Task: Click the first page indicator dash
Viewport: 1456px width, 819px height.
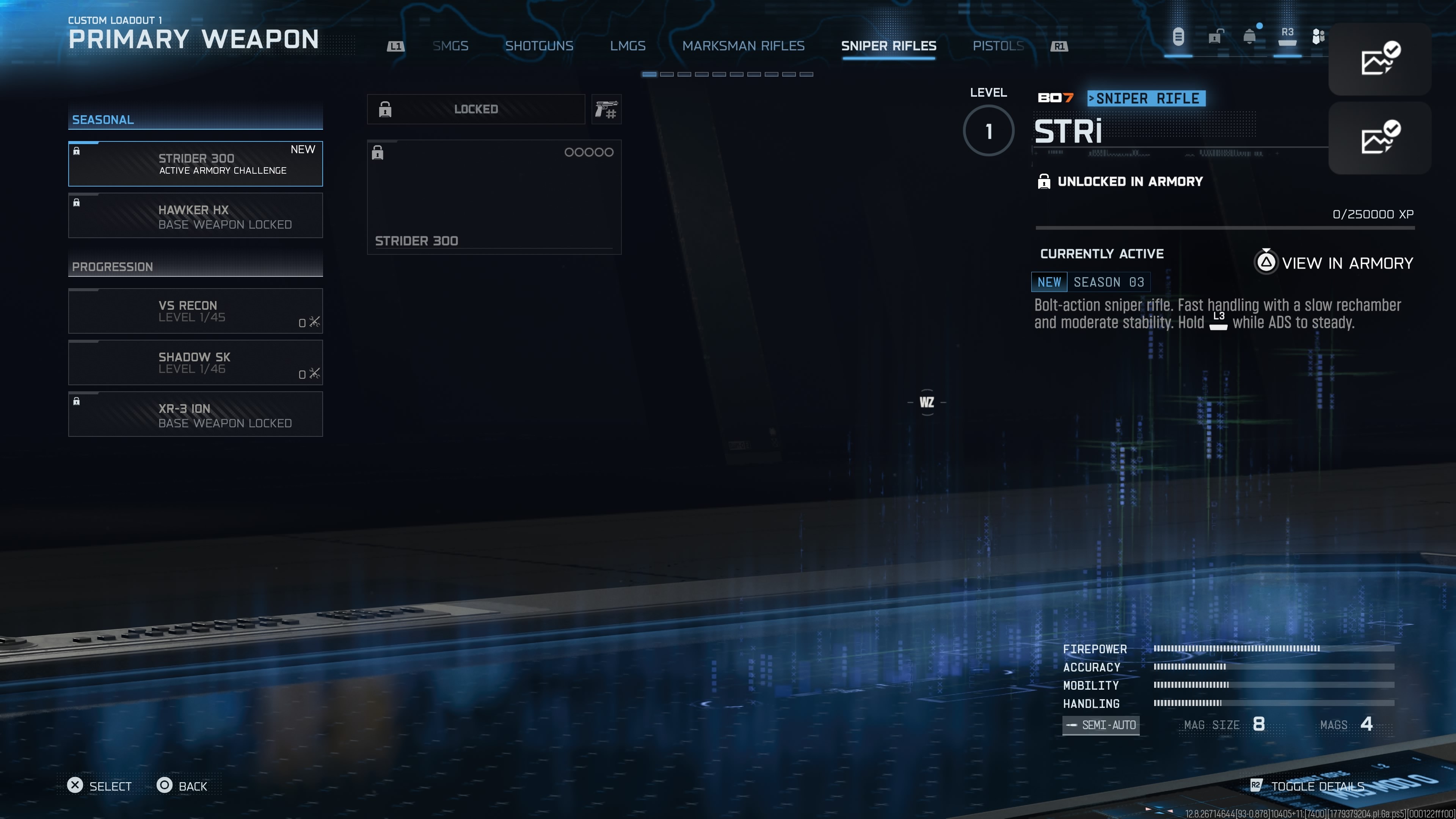Action: click(650, 74)
